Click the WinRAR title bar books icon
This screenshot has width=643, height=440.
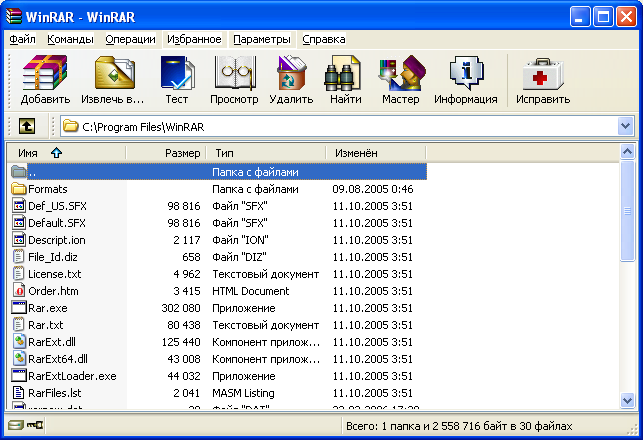coord(14,17)
